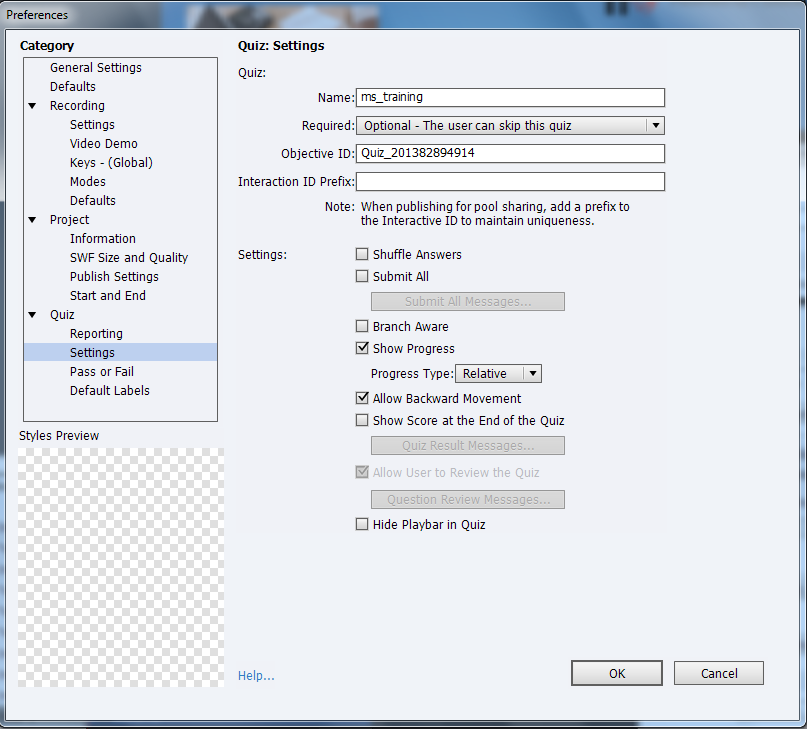
Task: Check the Hide Playbar in Quiz option
Action: 362,524
